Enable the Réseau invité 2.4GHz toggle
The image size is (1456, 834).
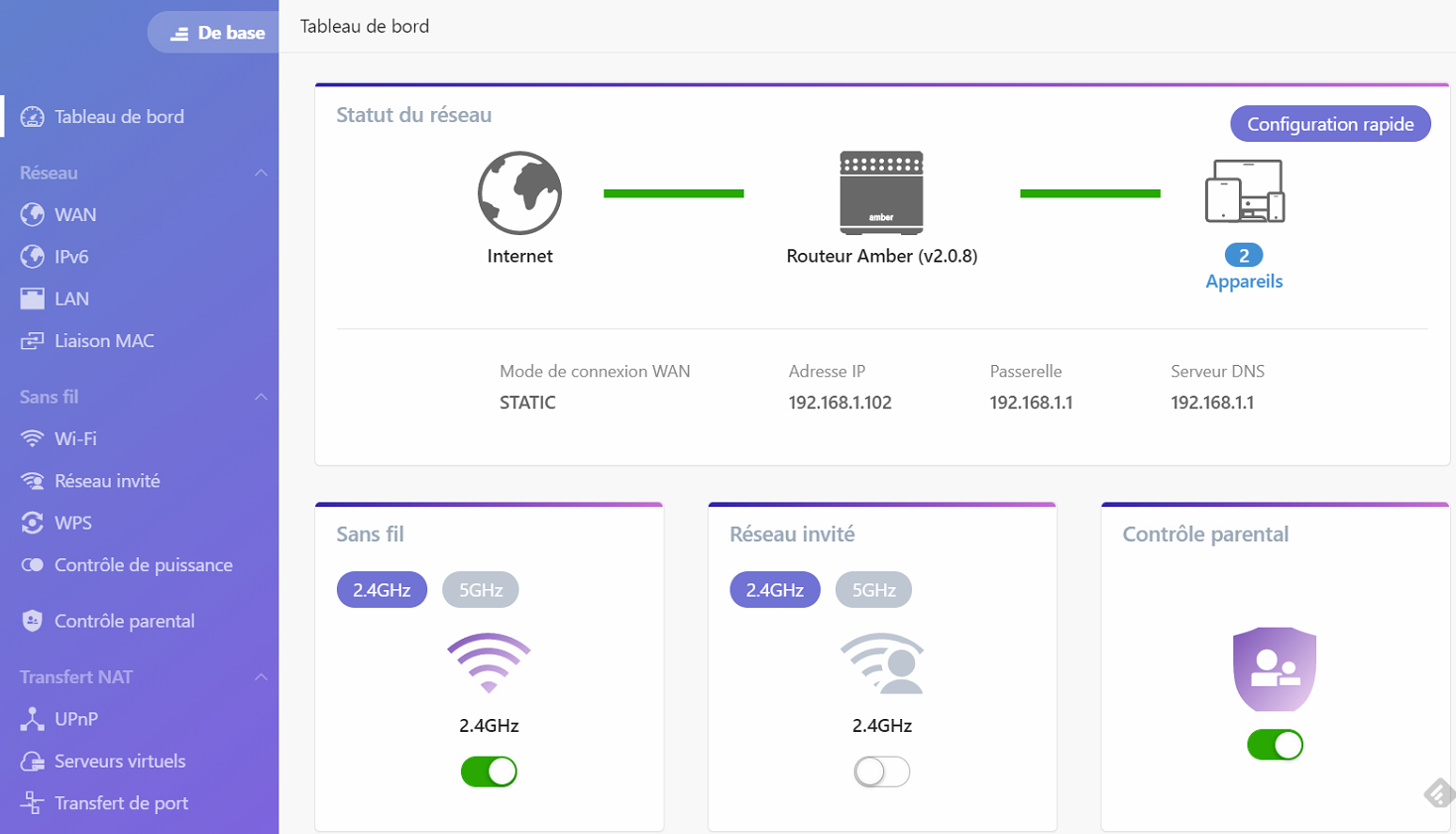pos(882,772)
